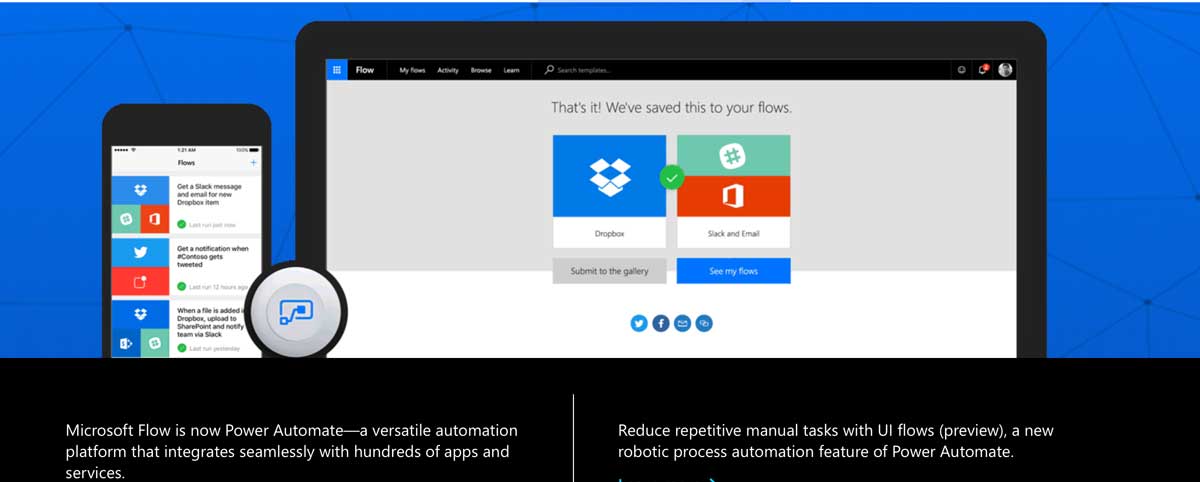Click the green checkmark between tiles
Screen dimensions: 1200x482
(671, 178)
